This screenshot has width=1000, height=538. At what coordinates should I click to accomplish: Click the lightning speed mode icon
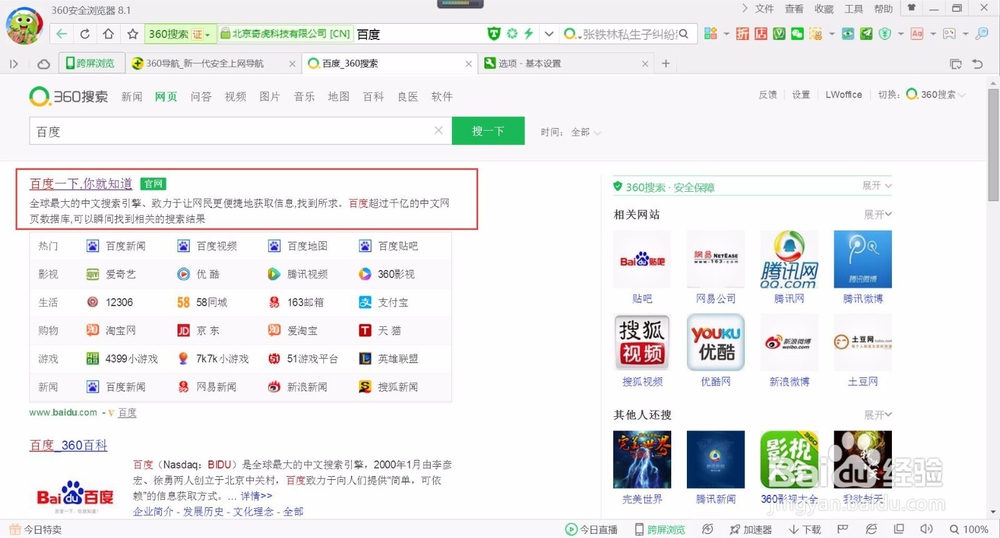coord(529,34)
